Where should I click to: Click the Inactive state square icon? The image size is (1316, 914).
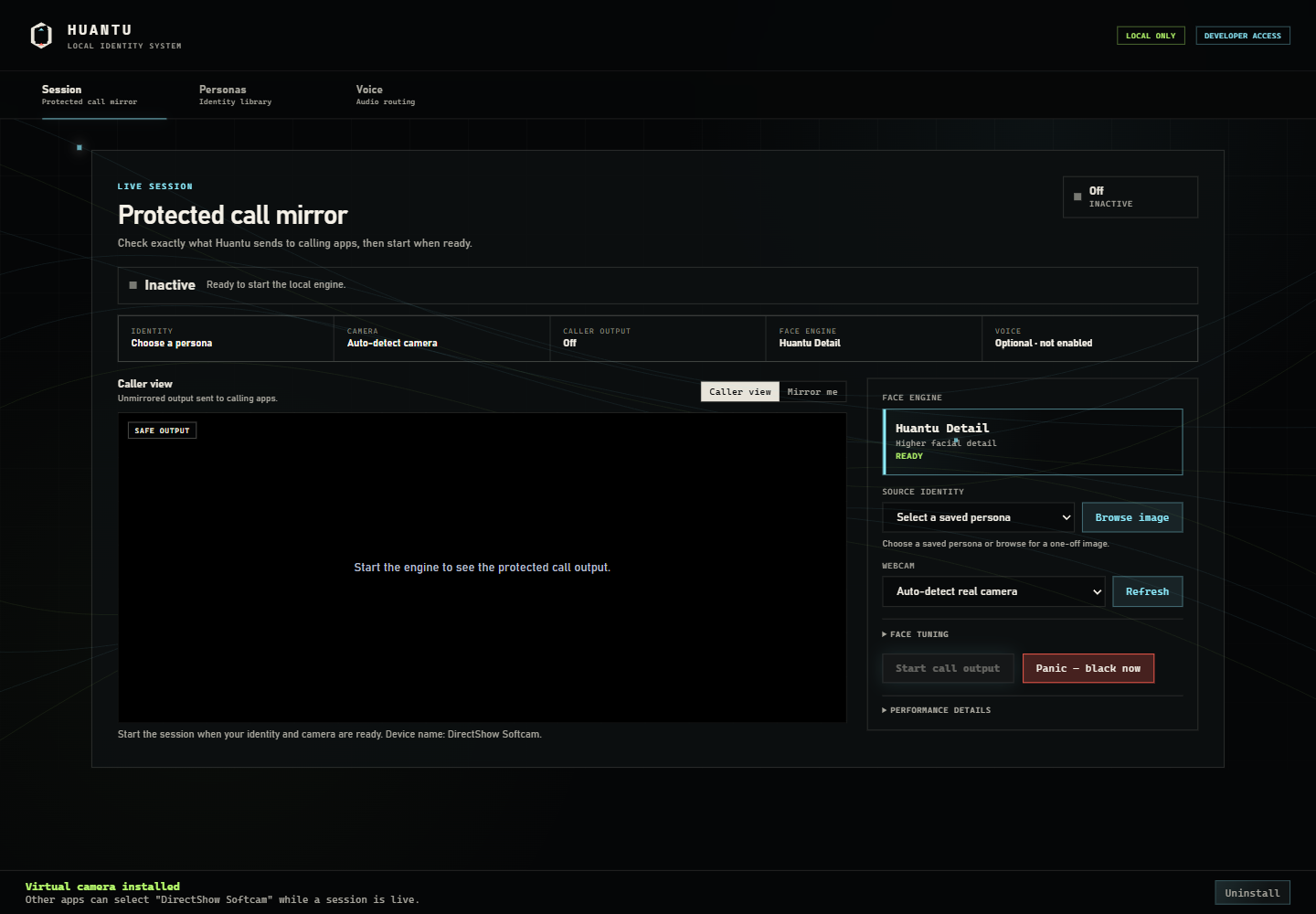[x=133, y=285]
